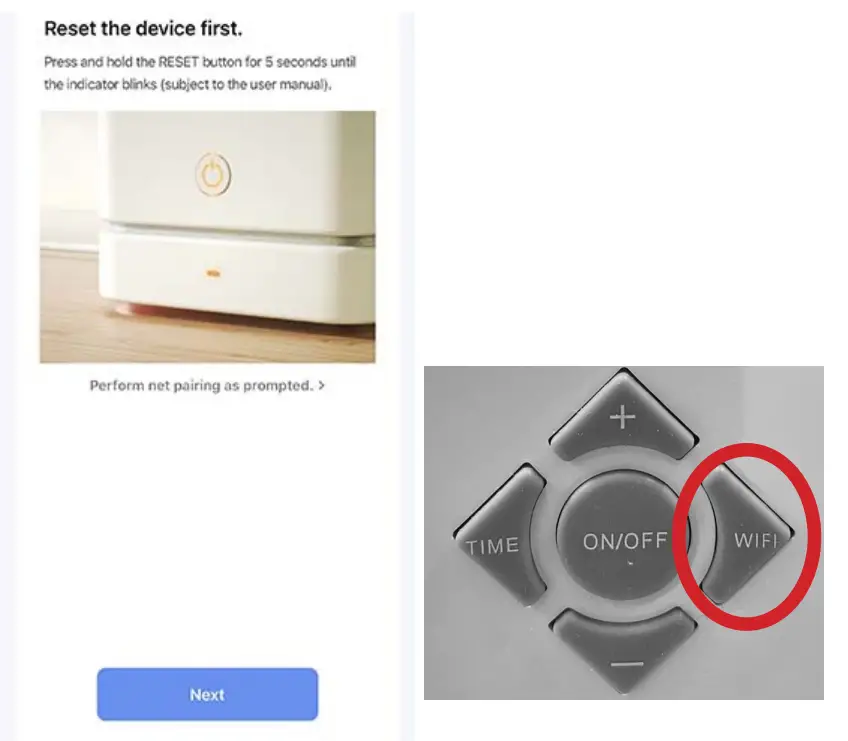Select the WIFI button on the remote

(747, 537)
